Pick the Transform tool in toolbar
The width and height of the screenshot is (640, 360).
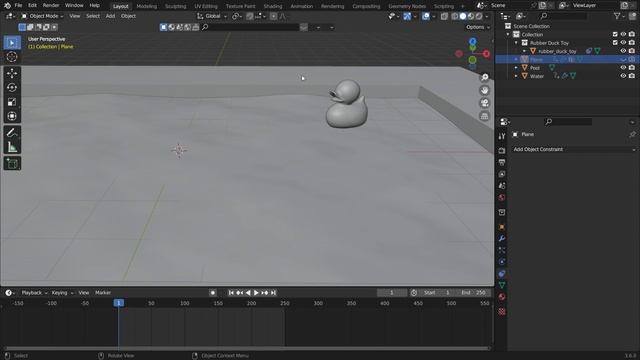click(x=12, y=116)
